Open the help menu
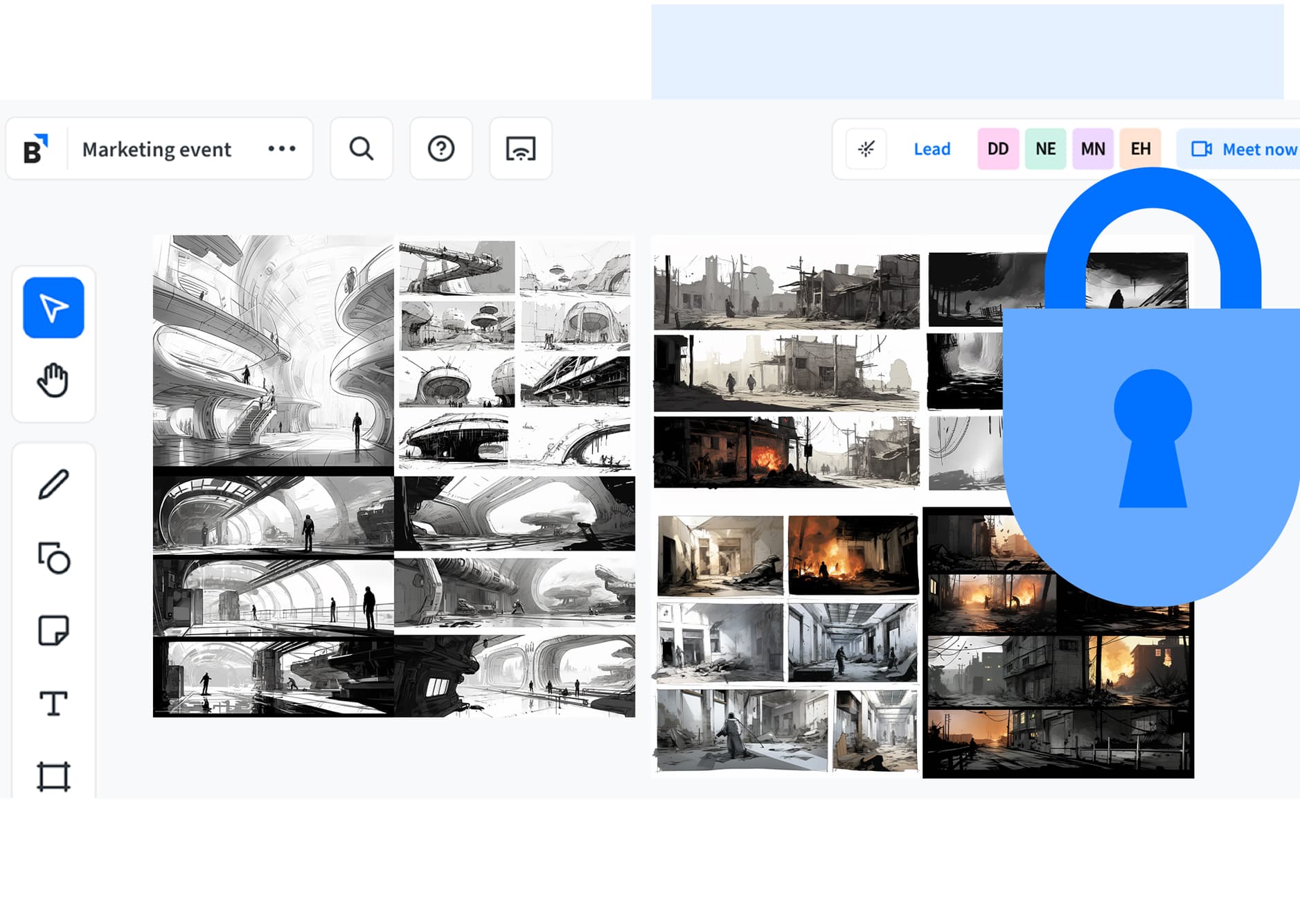 (440, 148)
